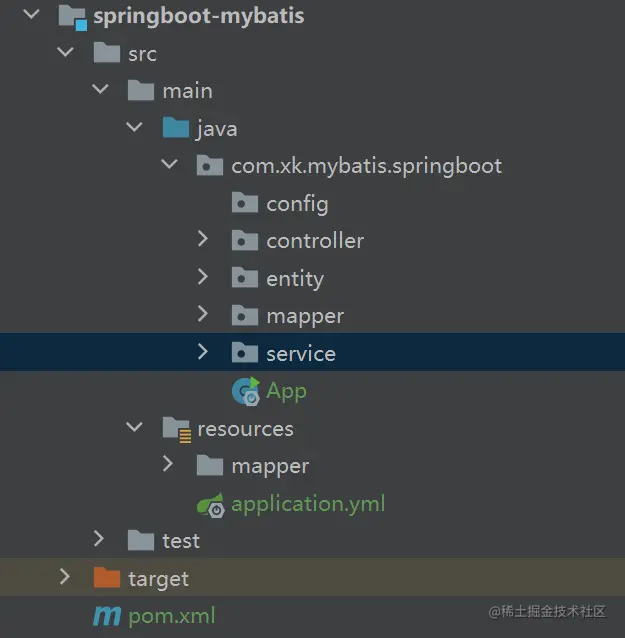
Task: Click the App Spring Boot class icon
Action: [x=245, y=391]
